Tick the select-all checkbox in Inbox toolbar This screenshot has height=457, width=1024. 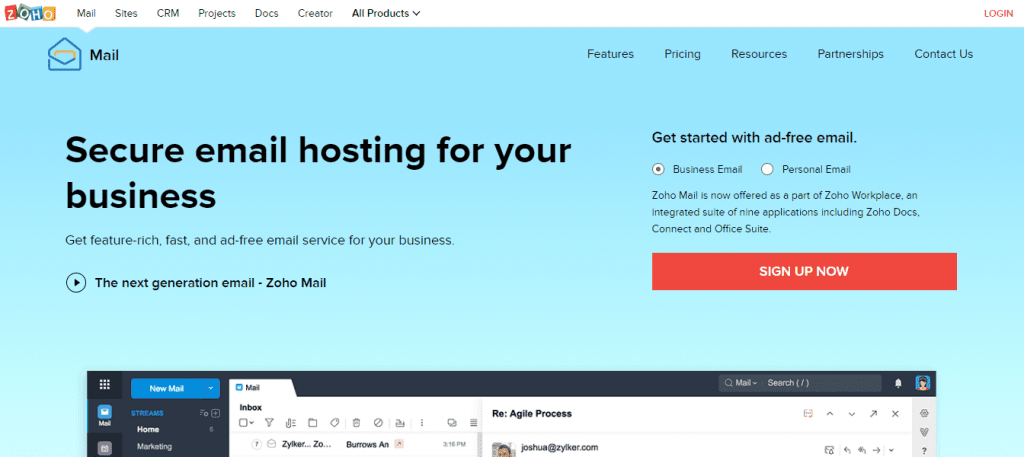[244, 422]
